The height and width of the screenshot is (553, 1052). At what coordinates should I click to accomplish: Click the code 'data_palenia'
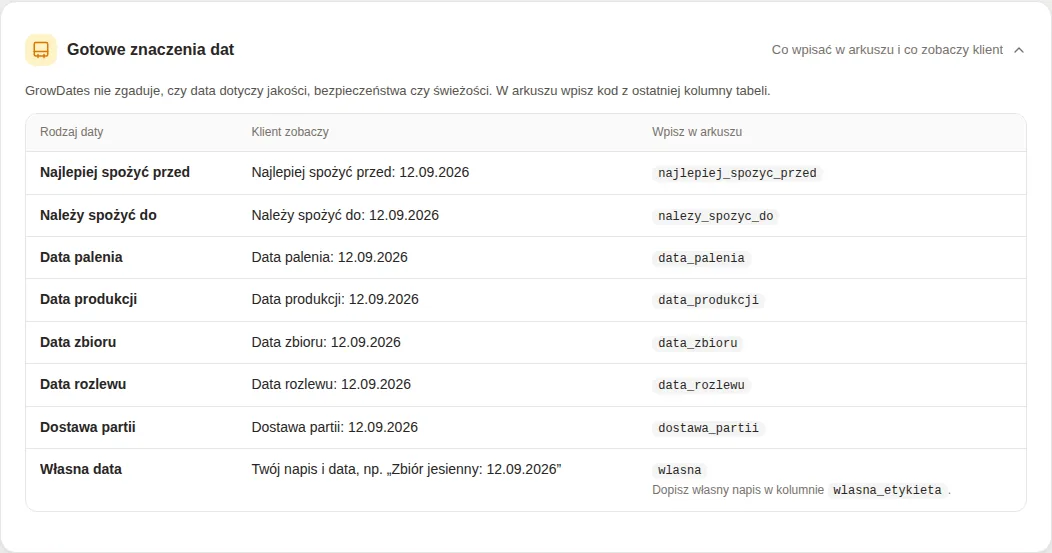click(701, 258)
